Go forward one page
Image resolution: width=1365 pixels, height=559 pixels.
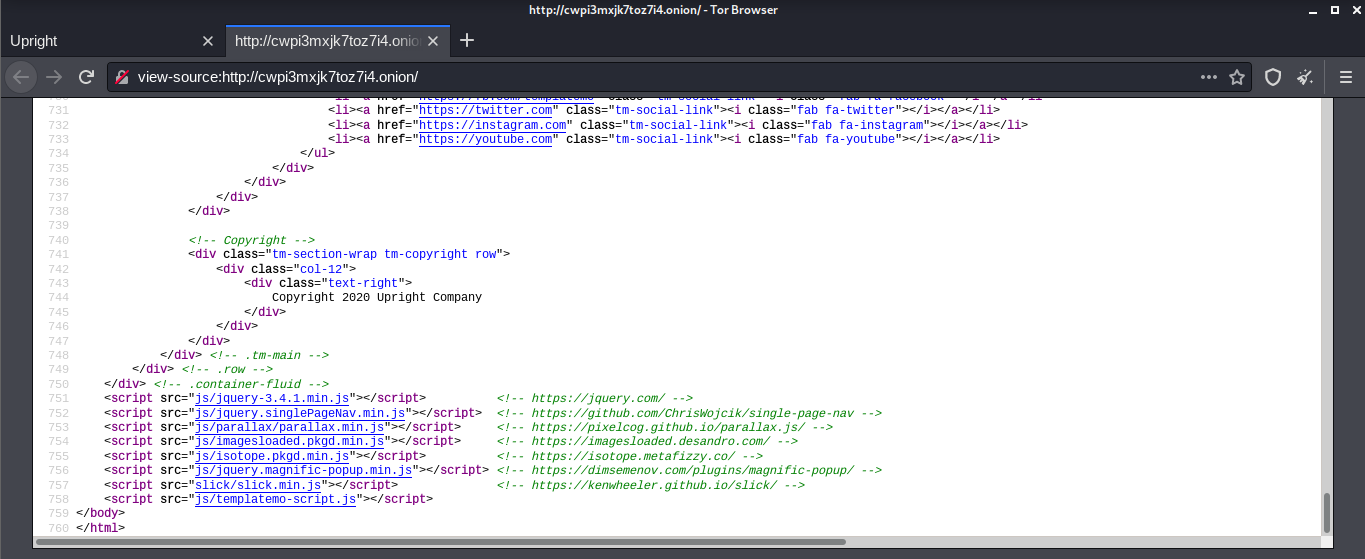tap(54, 77)
